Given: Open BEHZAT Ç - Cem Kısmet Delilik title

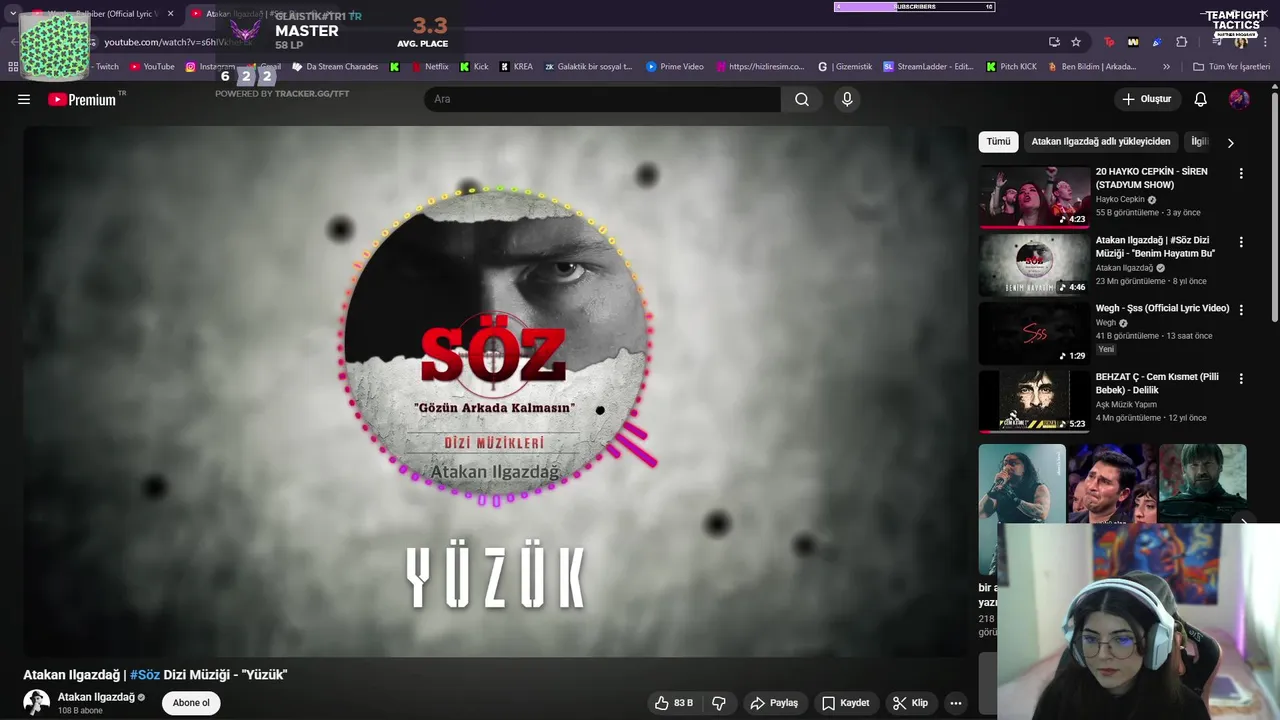Looking at the screenshot, I should coord(1157,384).
